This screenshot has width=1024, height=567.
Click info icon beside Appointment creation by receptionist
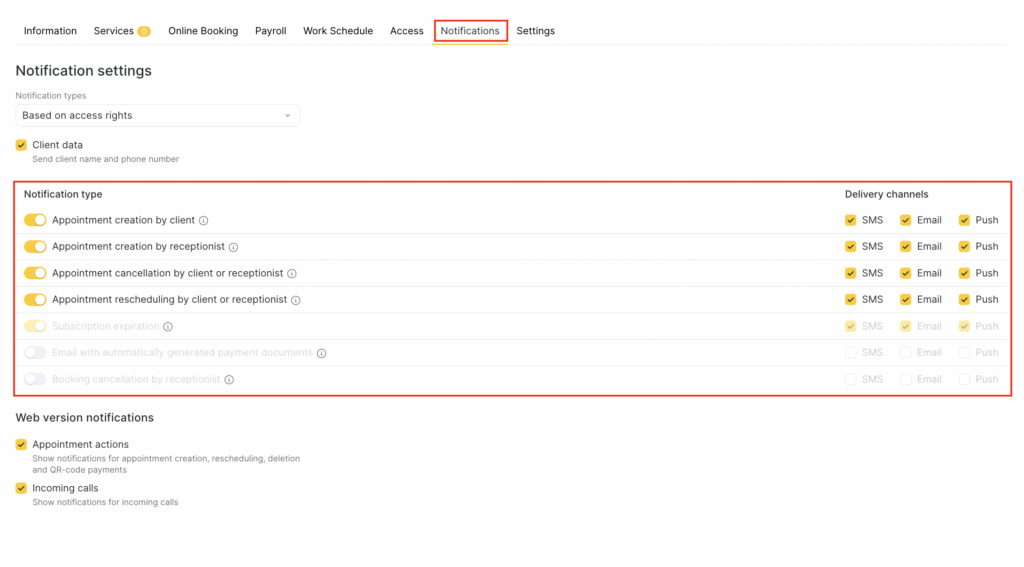(x=233, y=247)
